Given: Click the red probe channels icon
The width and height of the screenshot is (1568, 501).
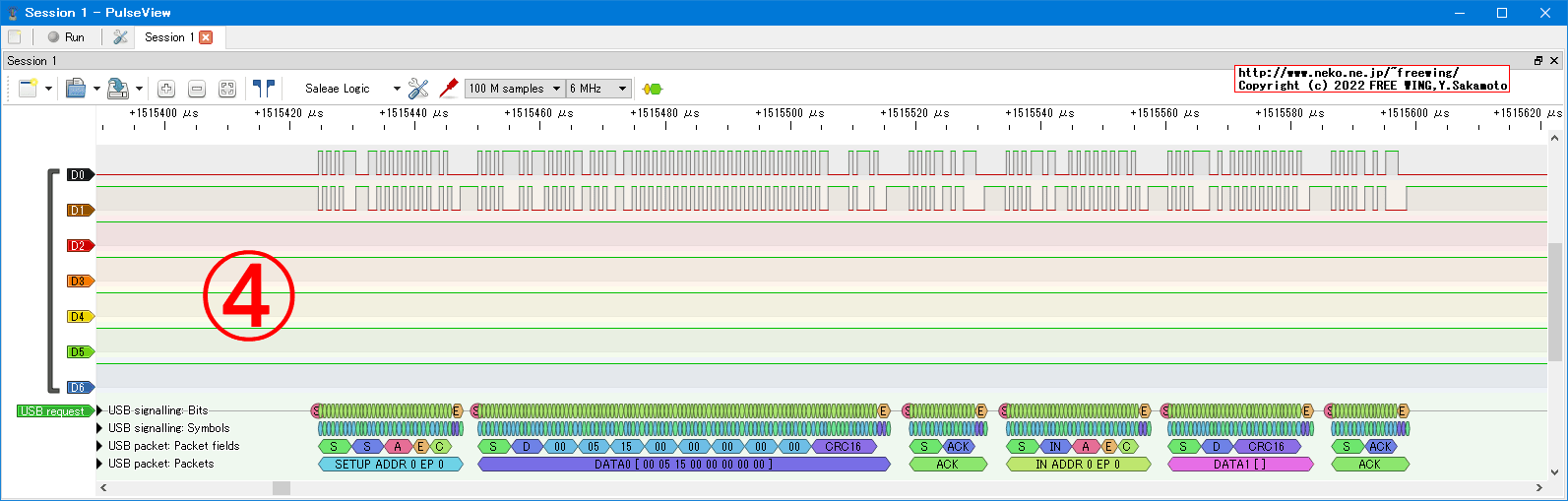Looking at the screenshot, I should [449, 89].
